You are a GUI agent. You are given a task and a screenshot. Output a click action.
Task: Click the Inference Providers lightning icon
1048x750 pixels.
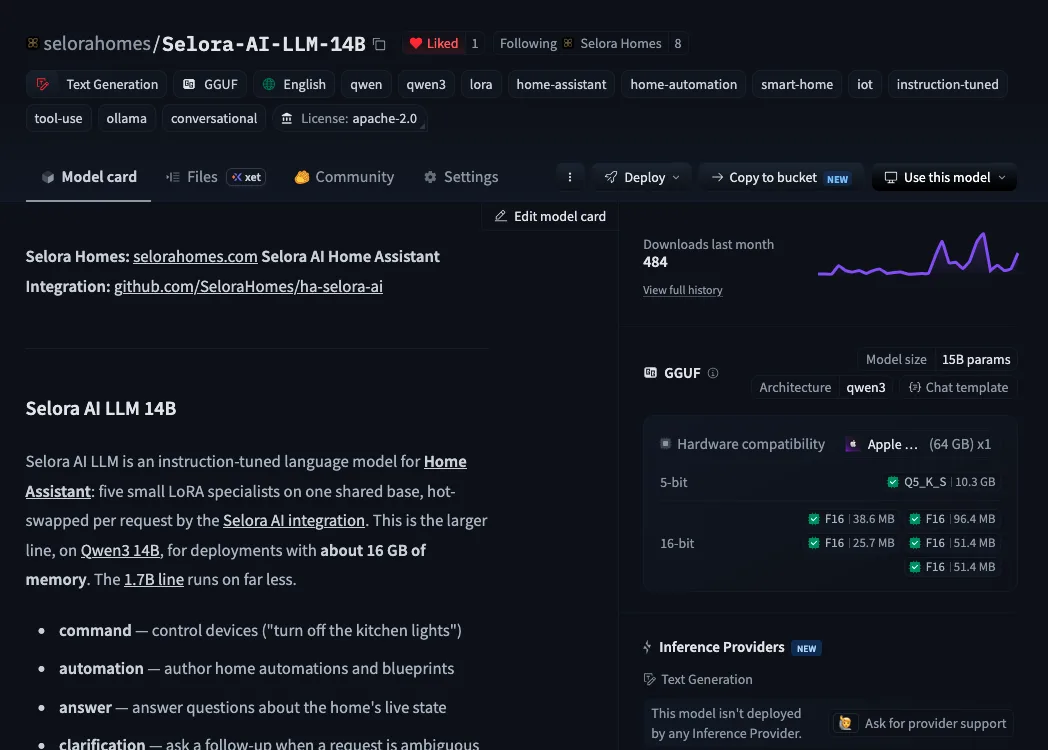click(x=647, y=646)
